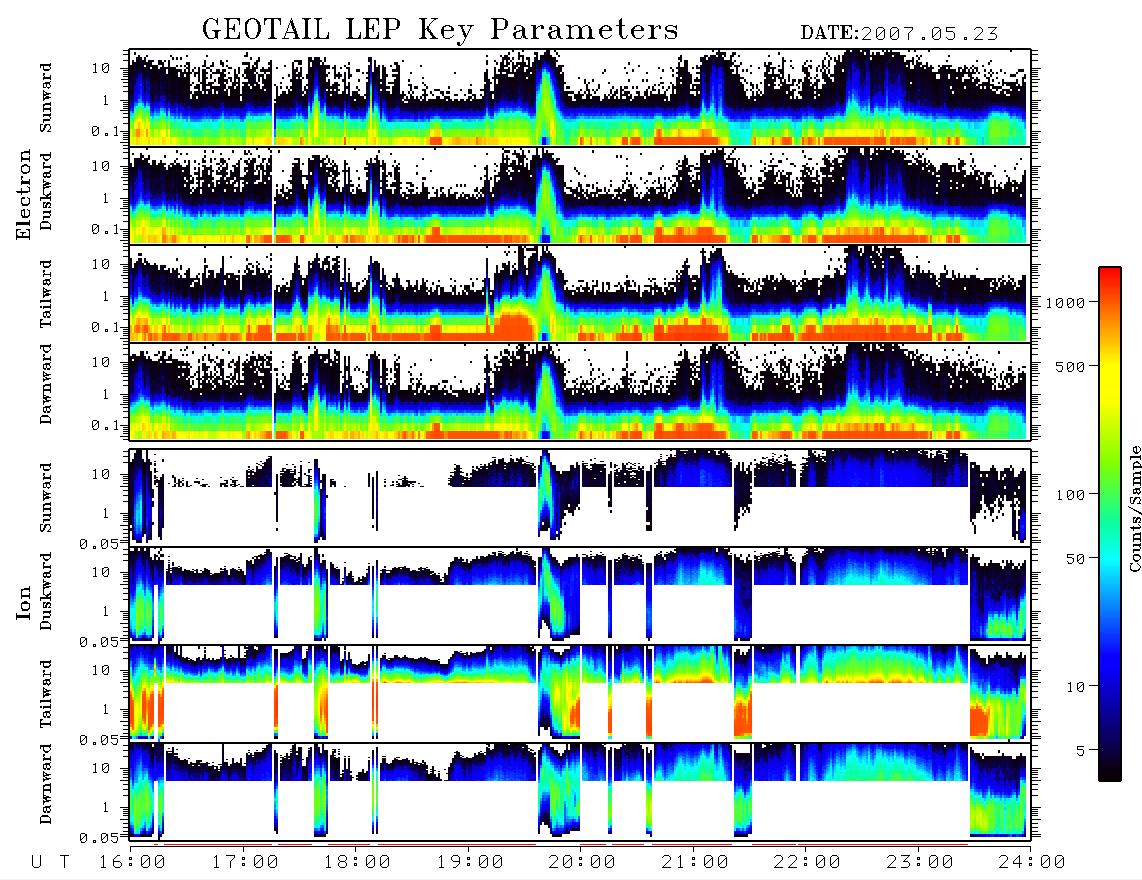Click the "U T" axis label
The width and height of the screenshot is (1142, 880).
[51, 862]
